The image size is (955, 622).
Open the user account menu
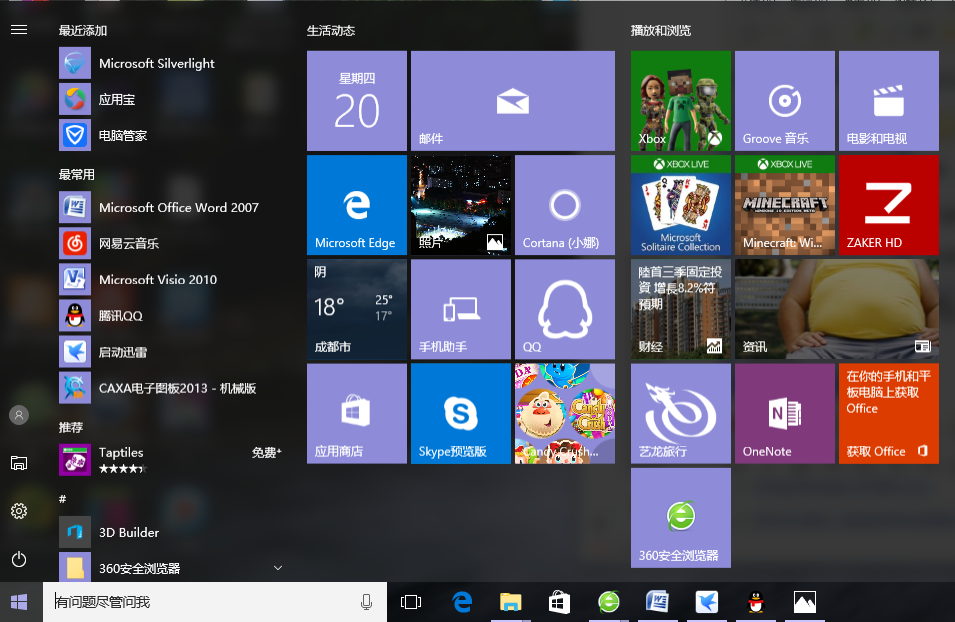19,415
